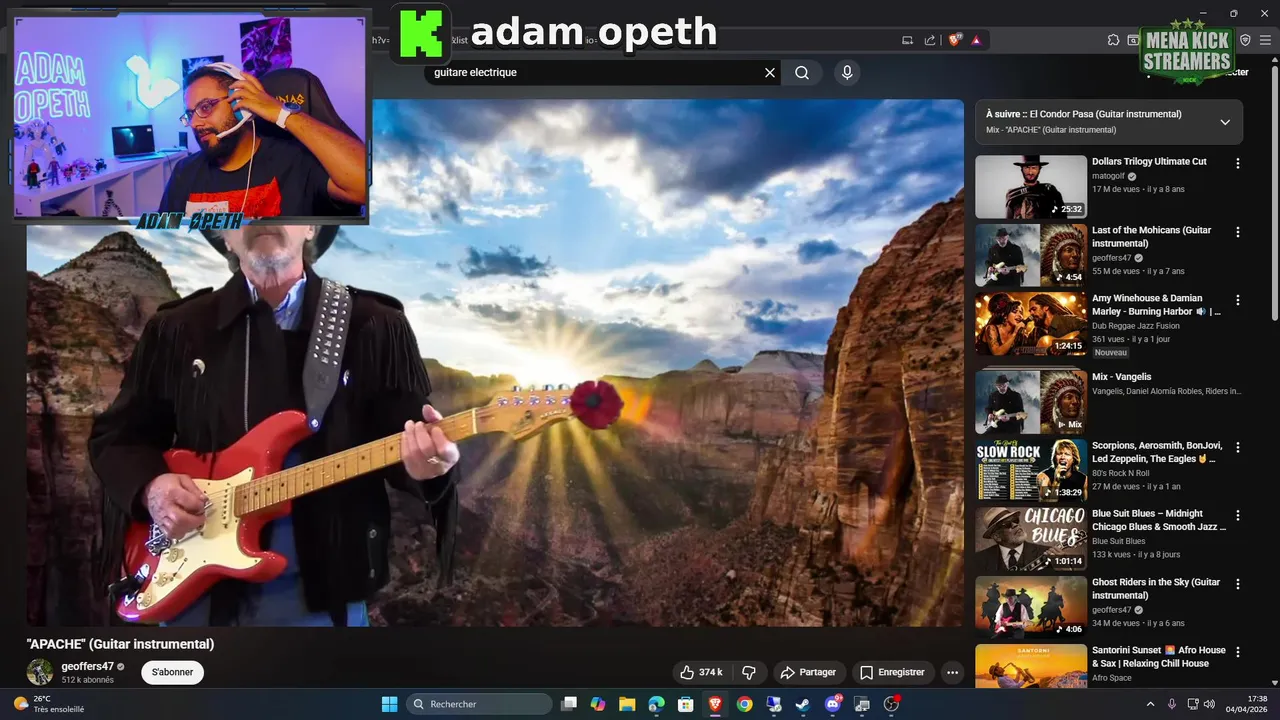Click the Enregistrer save button
Image resolution: width=1280 pixels, height=720 pixels.
[892, 672]
